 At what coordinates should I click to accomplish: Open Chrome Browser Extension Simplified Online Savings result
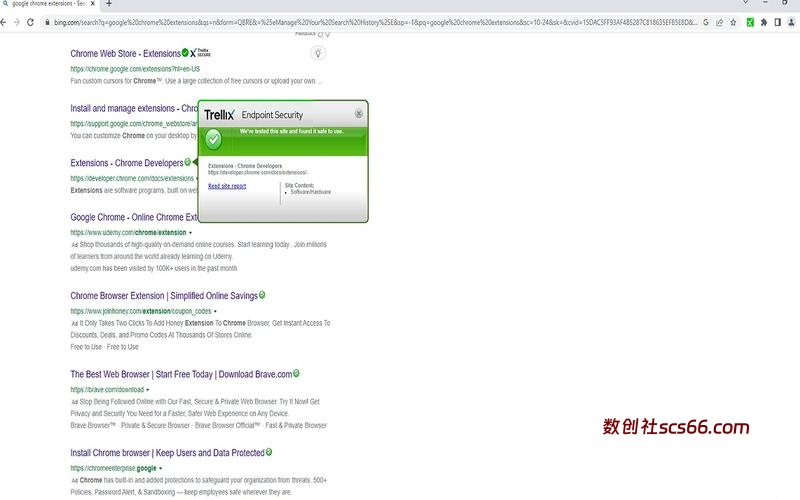pyautogui.click(x=164, y=296)
